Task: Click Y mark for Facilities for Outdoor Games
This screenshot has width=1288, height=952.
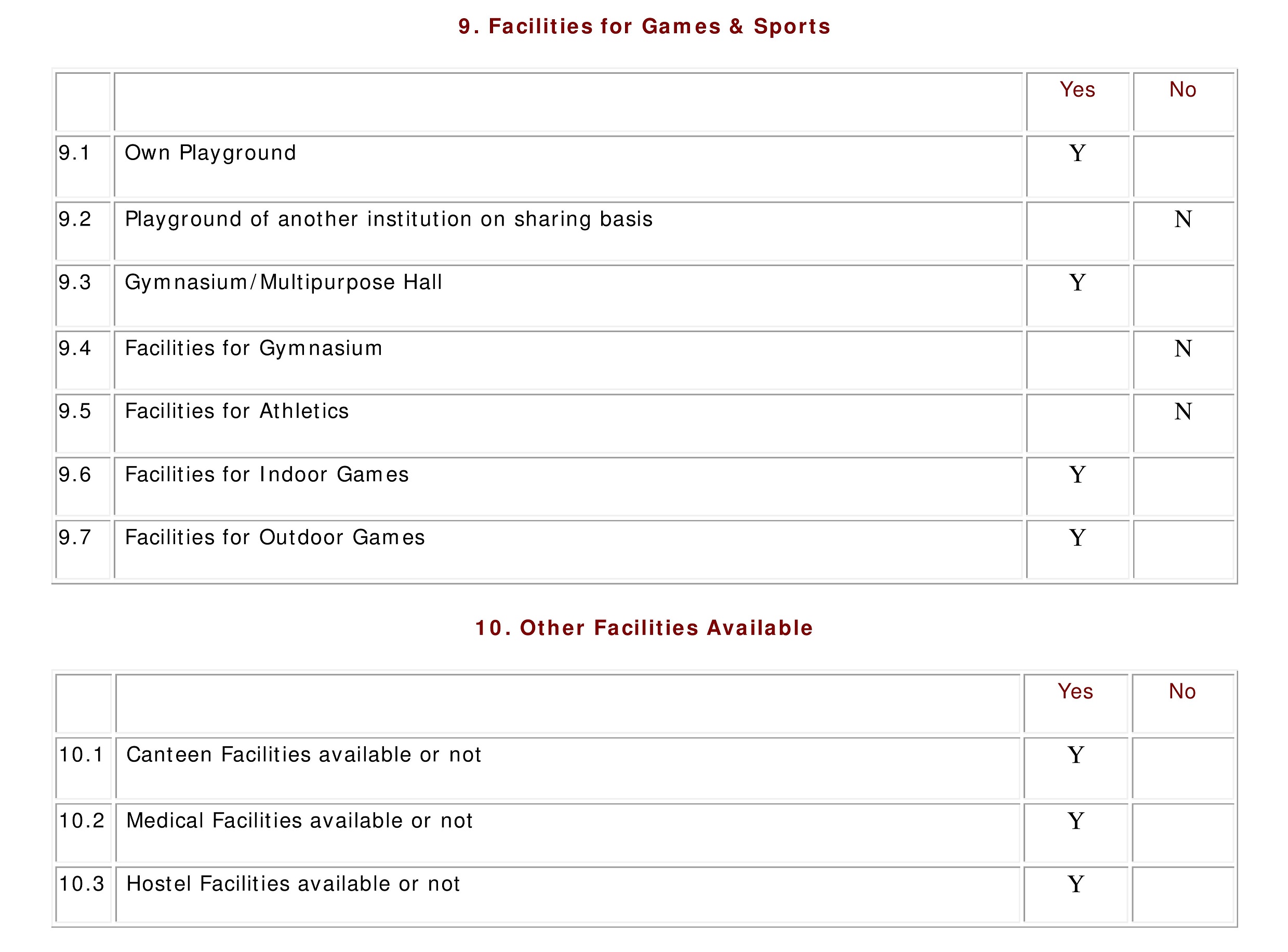Action: pyautogui.click(x=1077, y=538)
